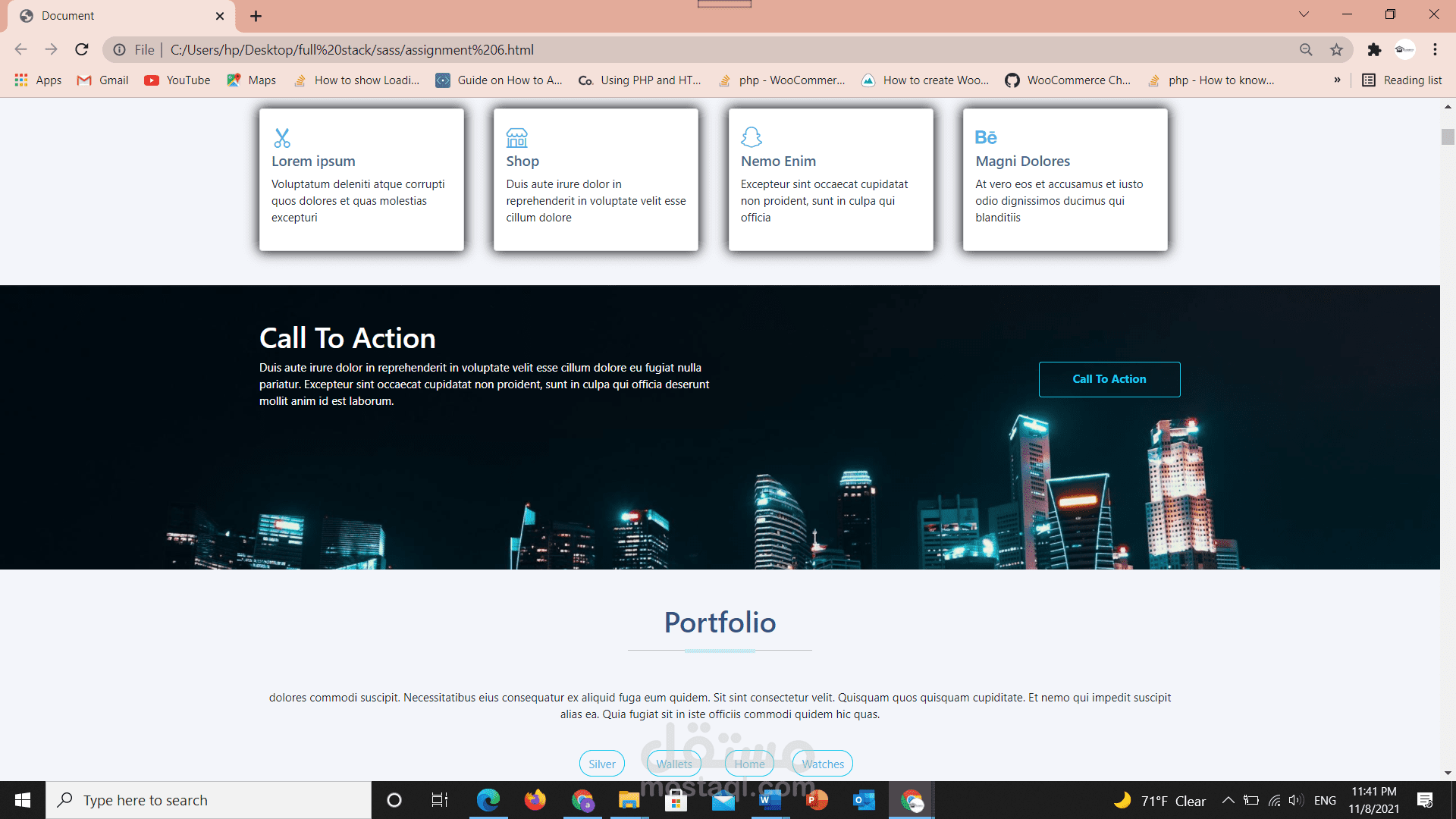Viewport: 1456px width, 819px height.
Task: Show hidden system tray icons
Action: click(x=1228, y=799)
